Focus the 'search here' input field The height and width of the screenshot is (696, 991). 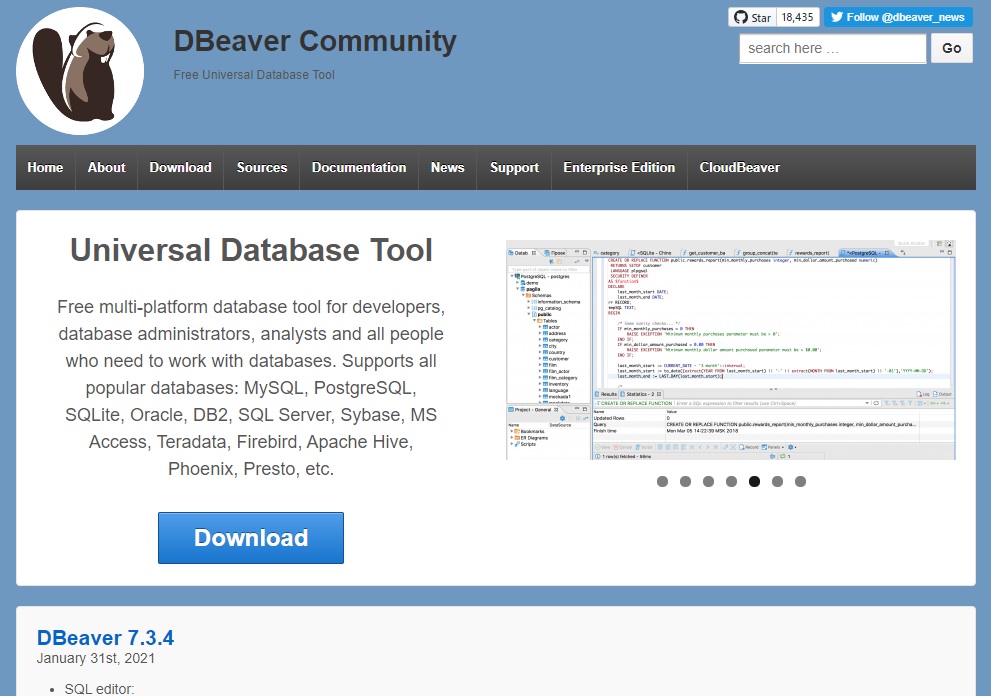[x=832, y=48]
